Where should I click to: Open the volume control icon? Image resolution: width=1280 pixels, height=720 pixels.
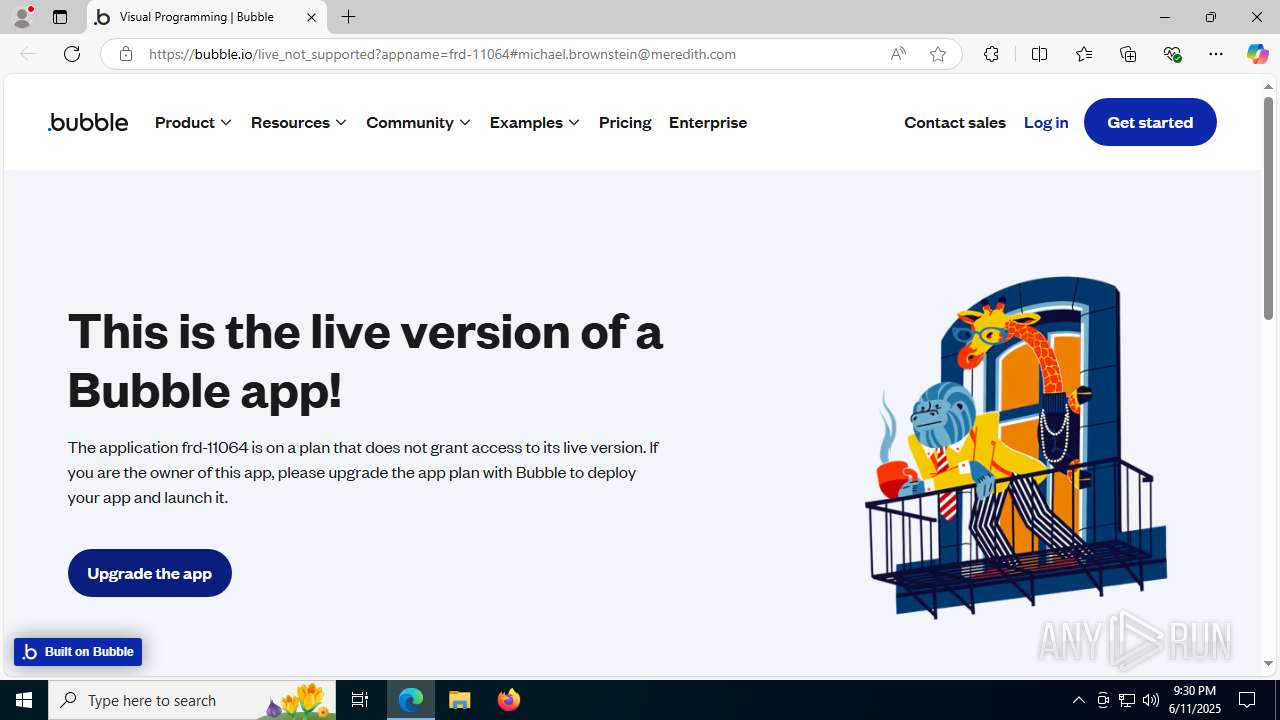point(1151,700)
